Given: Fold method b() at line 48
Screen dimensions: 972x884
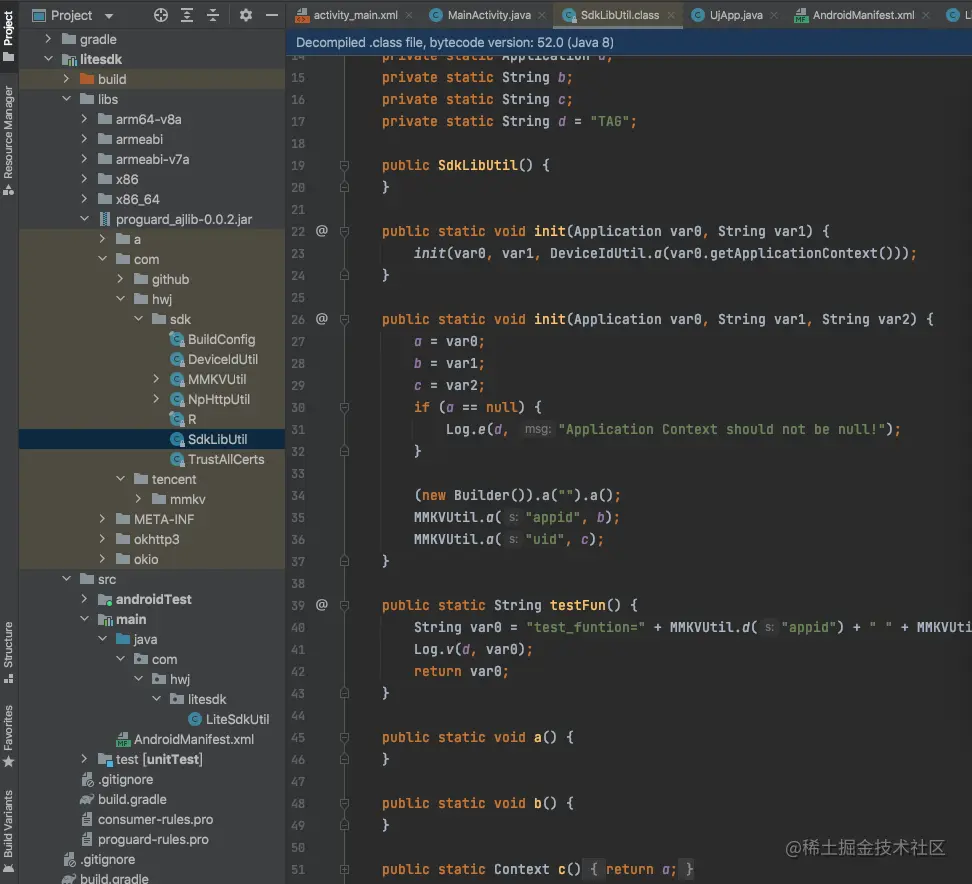Looking at the screenshot, I should tap(344, 803).
